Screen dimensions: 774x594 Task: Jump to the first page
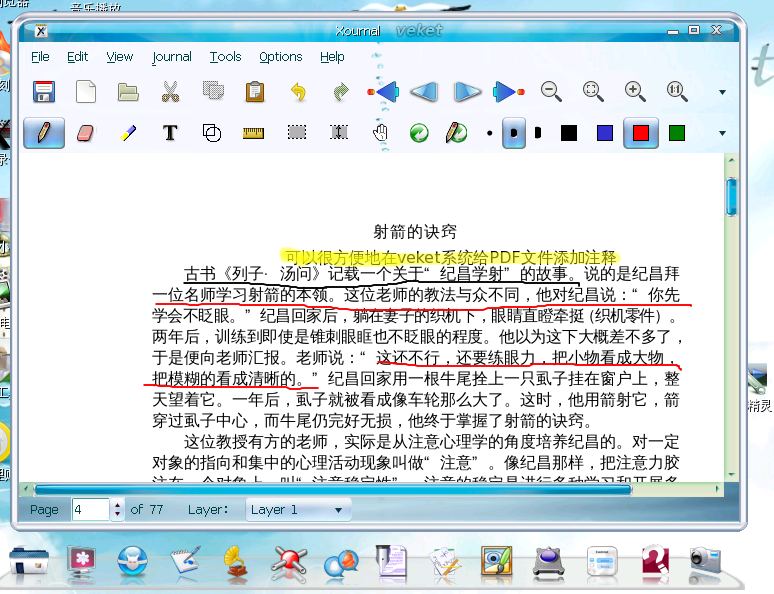tap(384, 92)
